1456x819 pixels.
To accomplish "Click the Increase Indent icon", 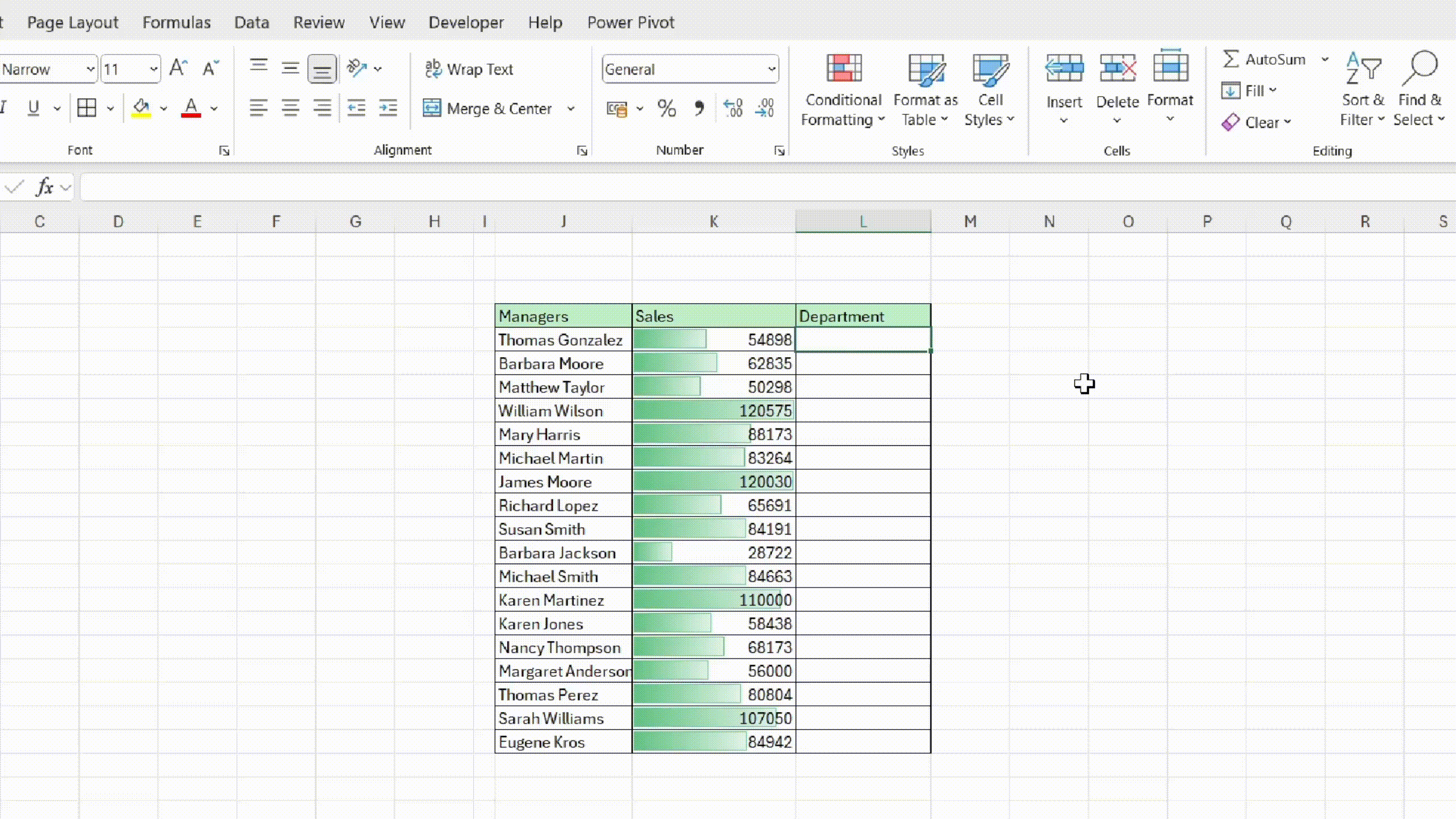I will (388, 108).
